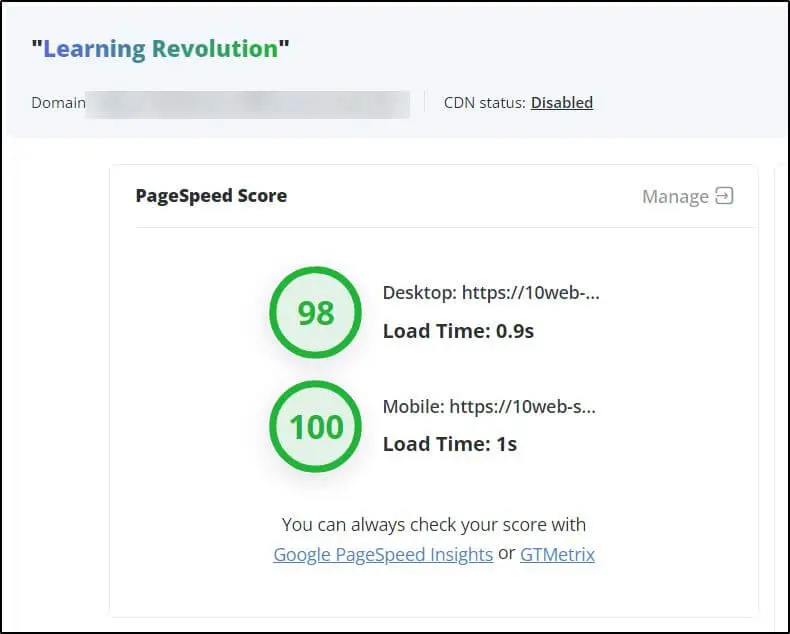
Task: Click the green 98 desktop score circle
Action: pos(316,313)
